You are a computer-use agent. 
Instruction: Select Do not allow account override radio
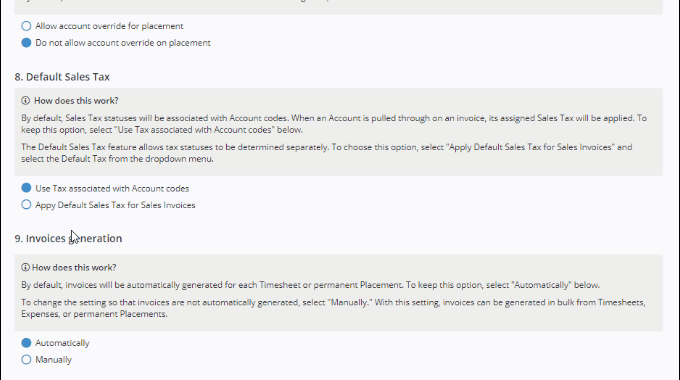tap(26, 43)
